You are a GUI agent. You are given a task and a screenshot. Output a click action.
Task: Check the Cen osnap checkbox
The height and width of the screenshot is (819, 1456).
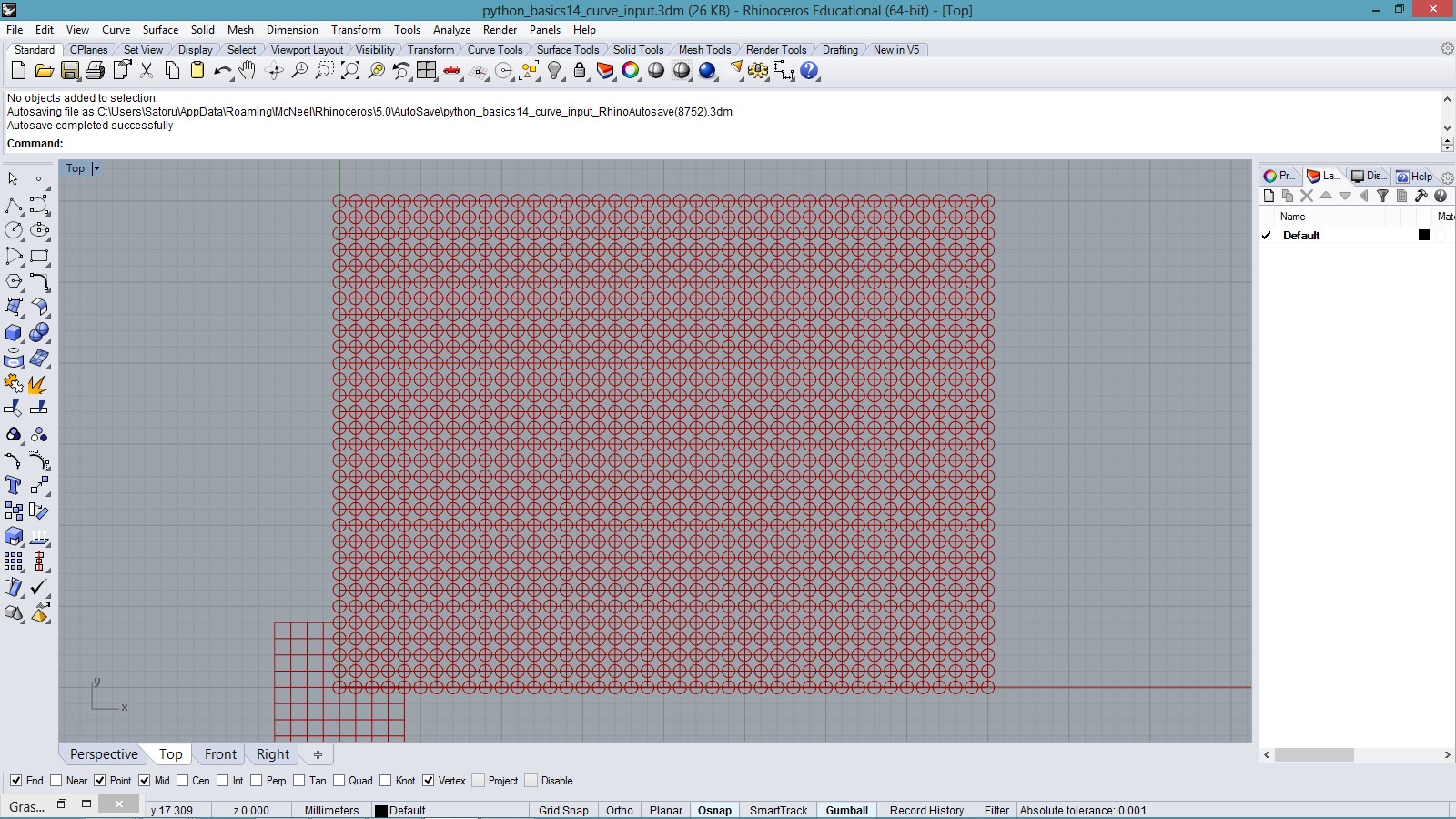point(183,781)
